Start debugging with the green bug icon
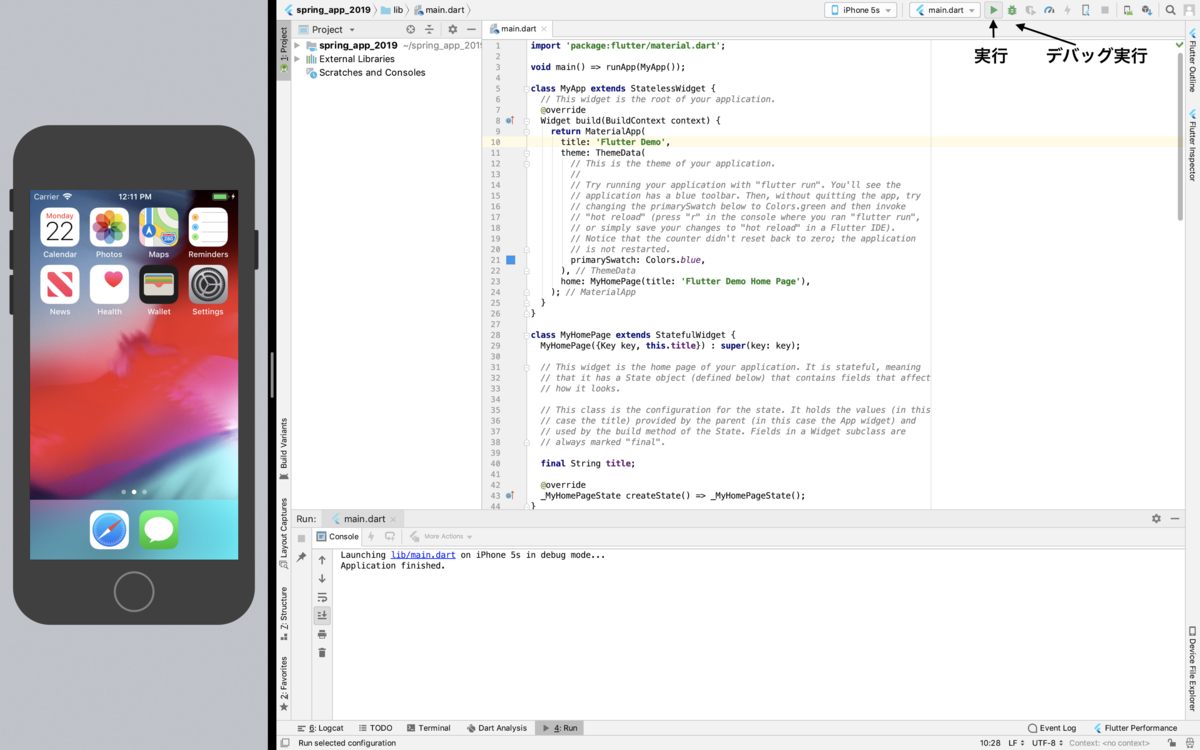 coord(1012,10)
